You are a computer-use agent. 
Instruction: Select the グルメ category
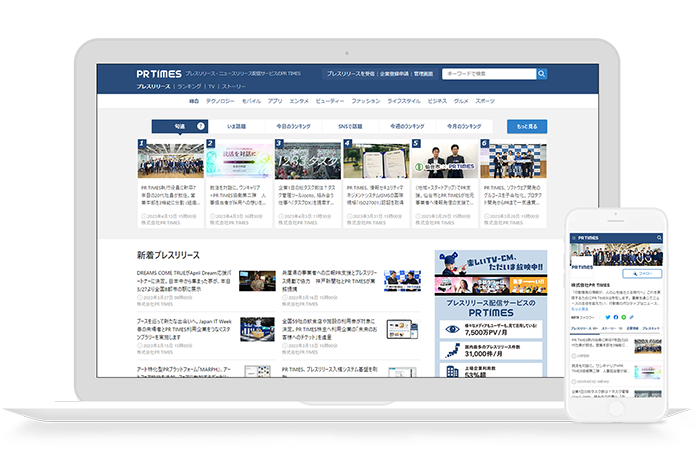tap(461, 101)
